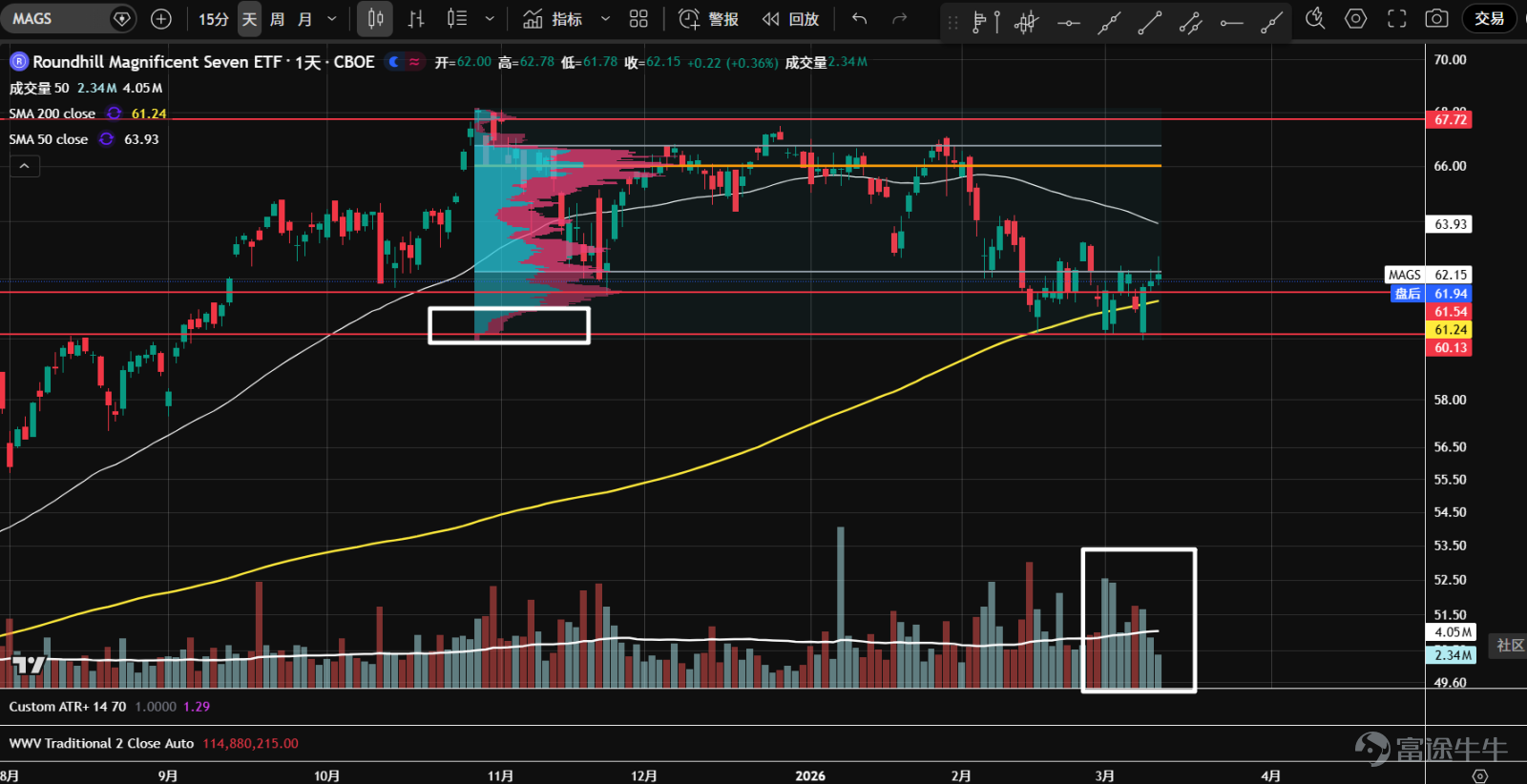Collapse the indicator legend with the chevron
The height and width of the screenshot is (784, 1527).
coord(25,166)
